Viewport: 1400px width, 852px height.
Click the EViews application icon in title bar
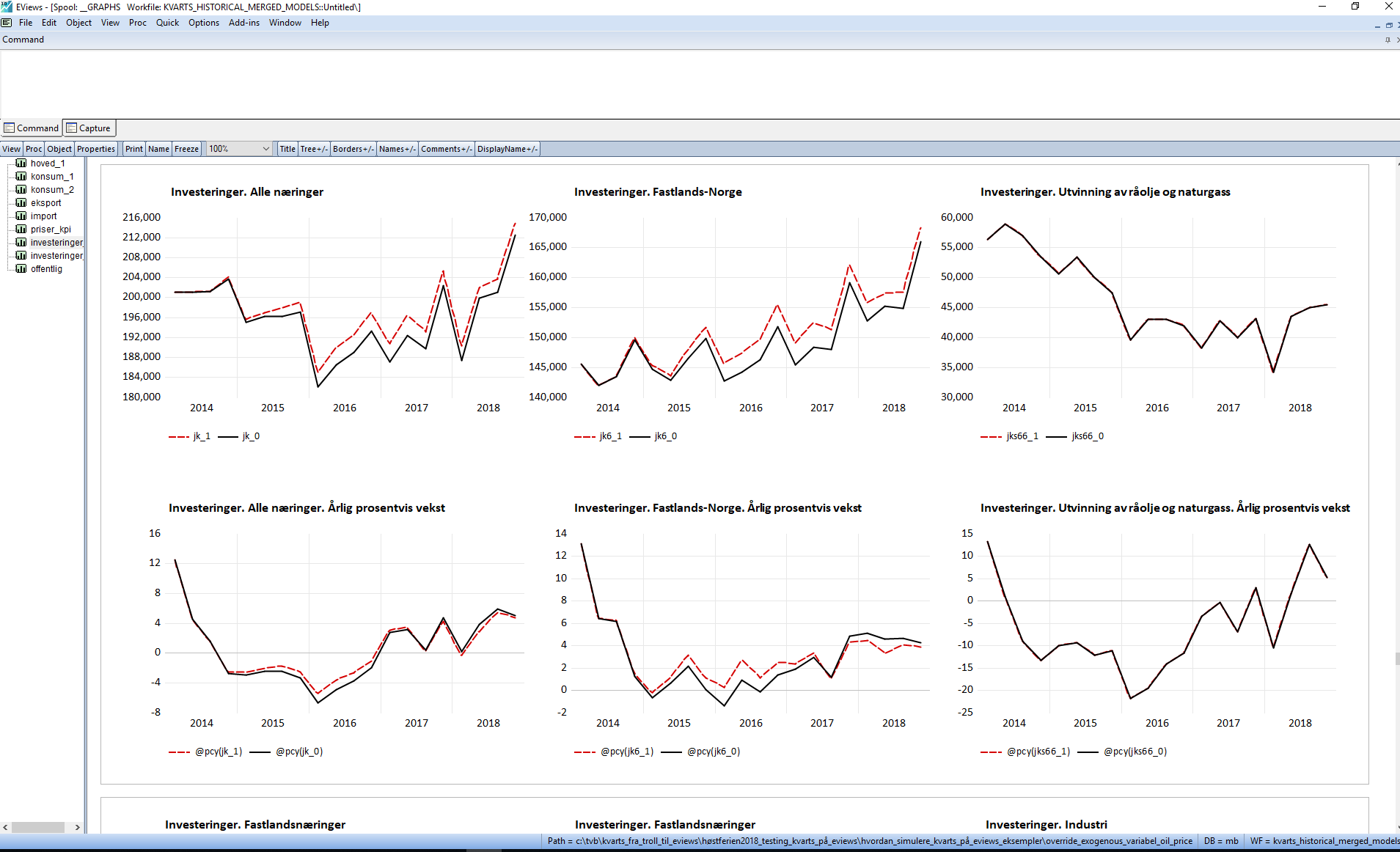[x=7, y=7]
